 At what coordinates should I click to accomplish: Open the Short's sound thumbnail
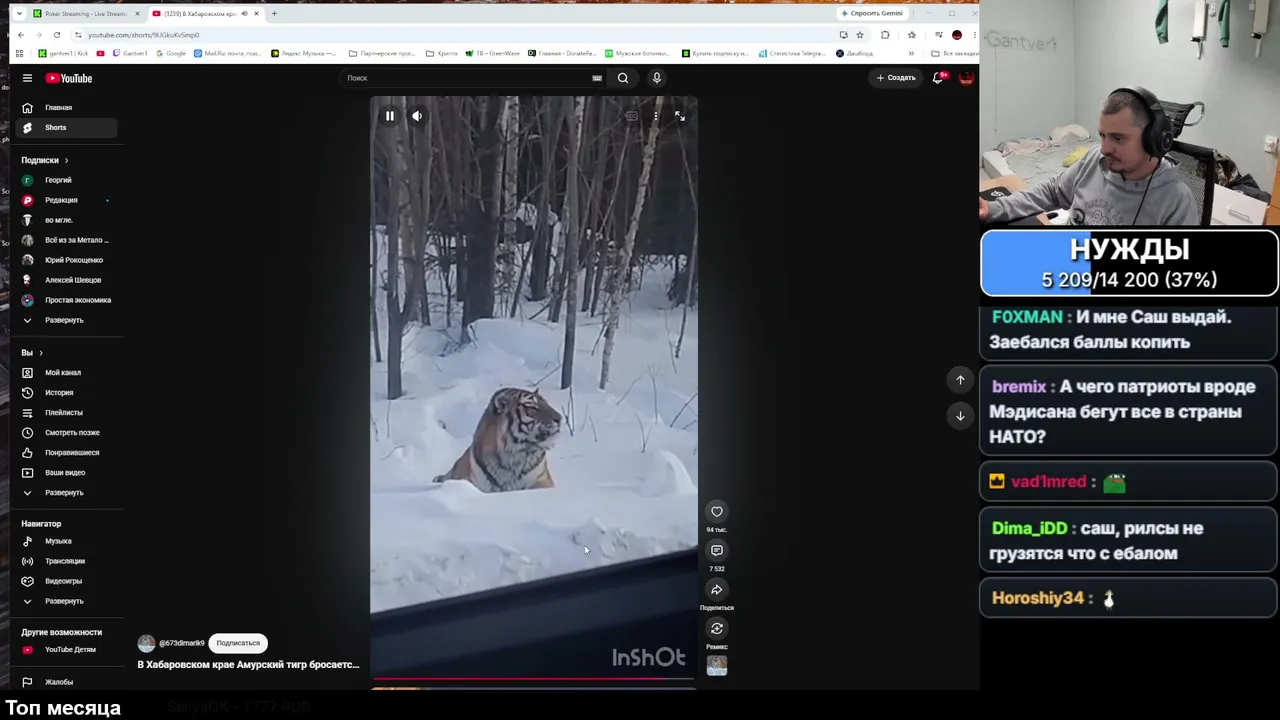tap(717, 665)
